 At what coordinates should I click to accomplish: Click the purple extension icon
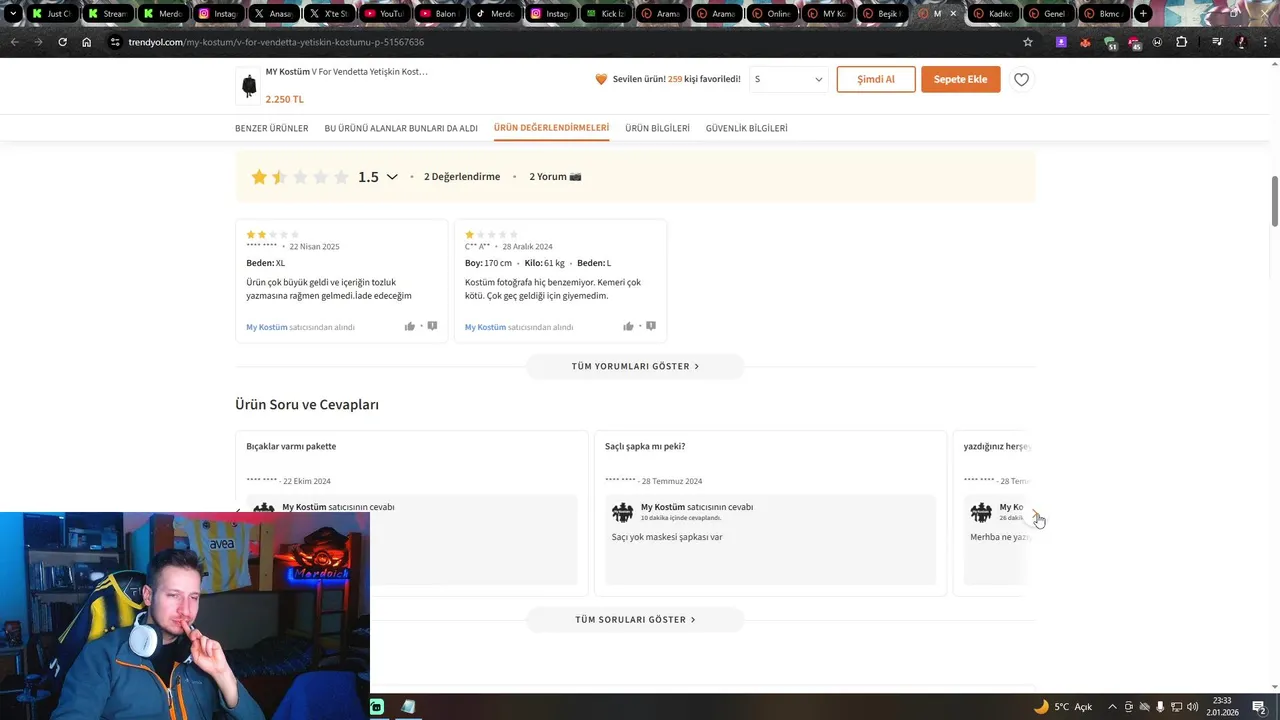point(1061,42)
